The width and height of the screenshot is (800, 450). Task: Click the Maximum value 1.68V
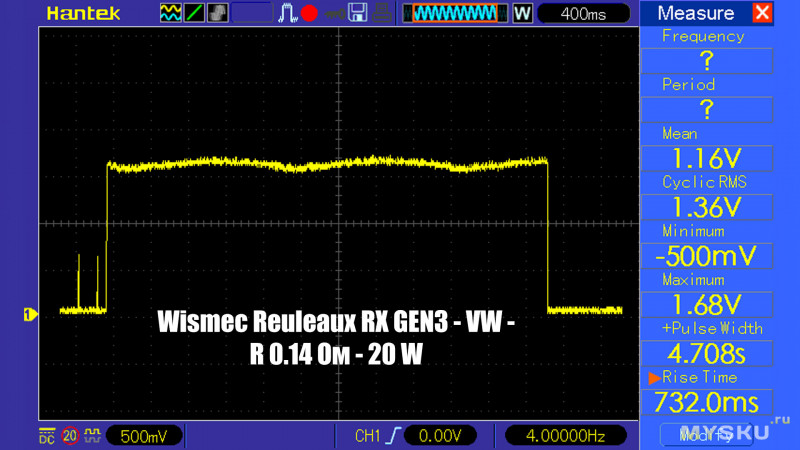click(x=707, y=305)
